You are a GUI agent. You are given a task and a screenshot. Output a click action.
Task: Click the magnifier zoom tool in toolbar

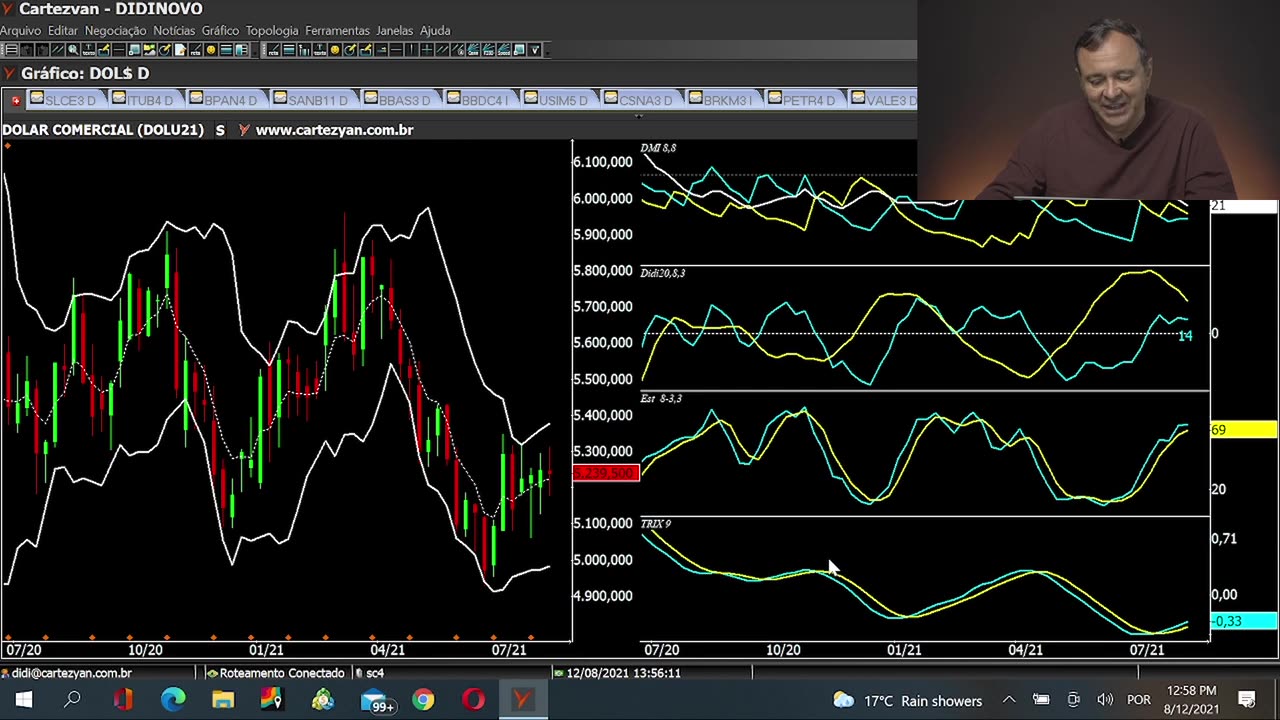tap(73, 50)
